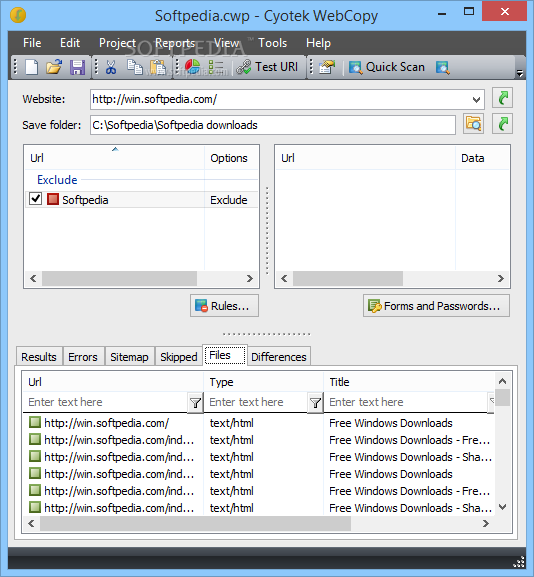Switch to the Results tab
Image resolution: width=534 pixels, height=577 pixels.
(x=39, y=357)
